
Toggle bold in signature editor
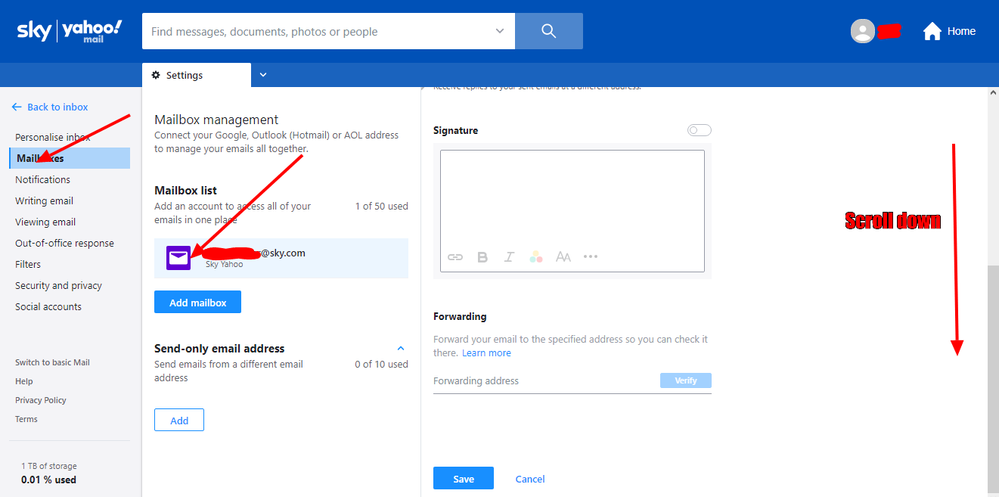[482, 257]
